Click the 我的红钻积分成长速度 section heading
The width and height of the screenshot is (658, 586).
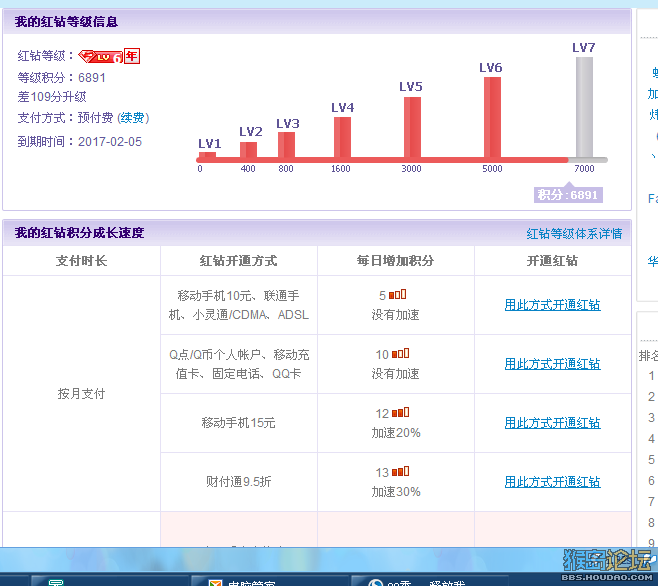pos(79,233)
